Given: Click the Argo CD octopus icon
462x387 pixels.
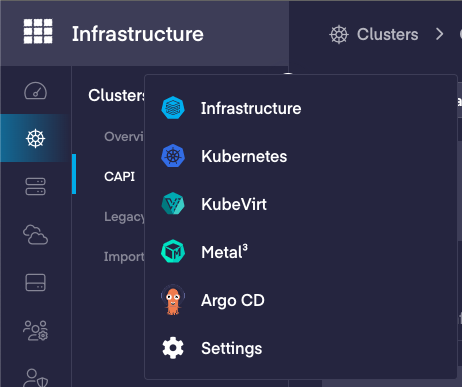Looking at the screenshot, I should [173, 300].
